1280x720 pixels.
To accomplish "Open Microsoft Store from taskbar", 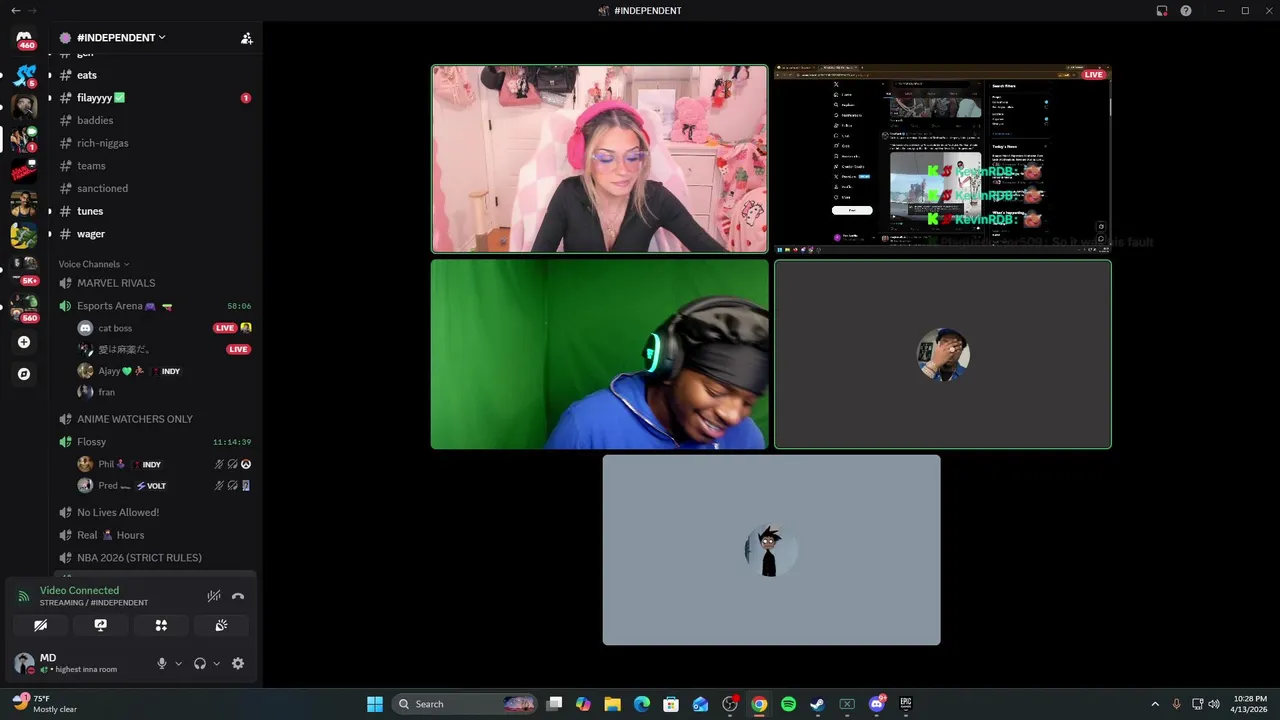I will pos(671,704).
